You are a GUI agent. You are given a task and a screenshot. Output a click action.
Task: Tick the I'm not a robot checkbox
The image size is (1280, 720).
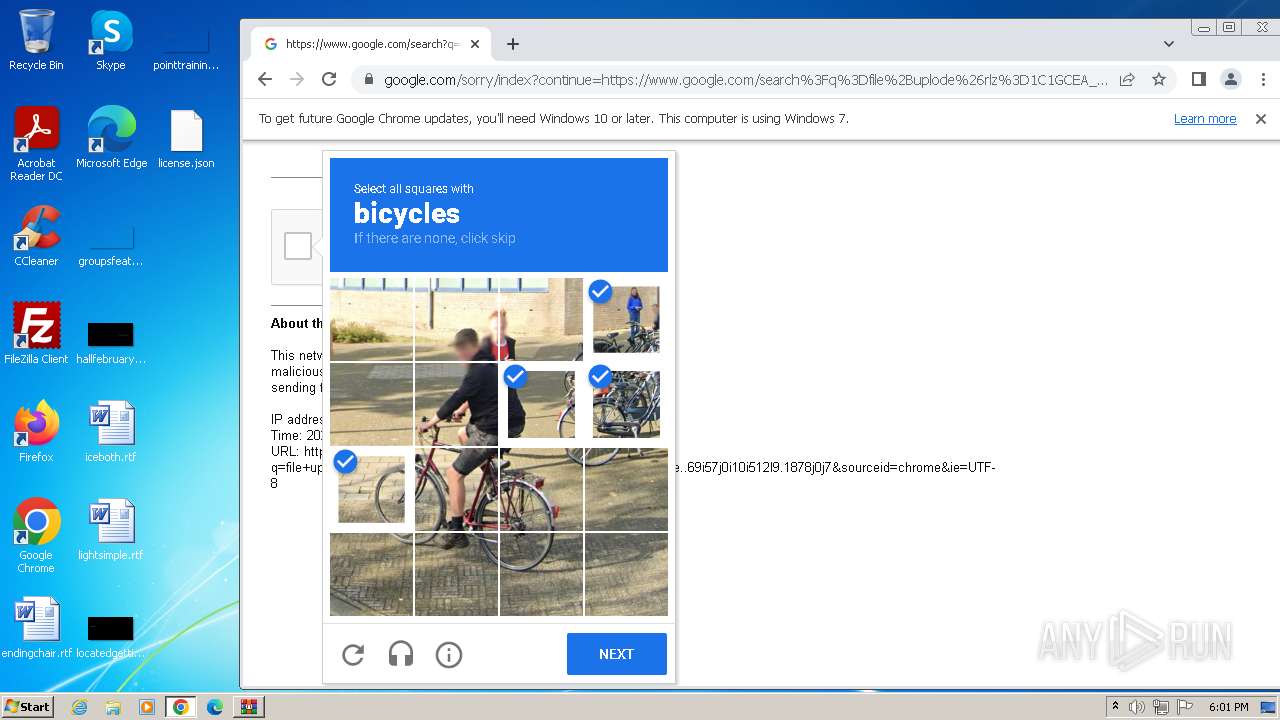[298, 246]
